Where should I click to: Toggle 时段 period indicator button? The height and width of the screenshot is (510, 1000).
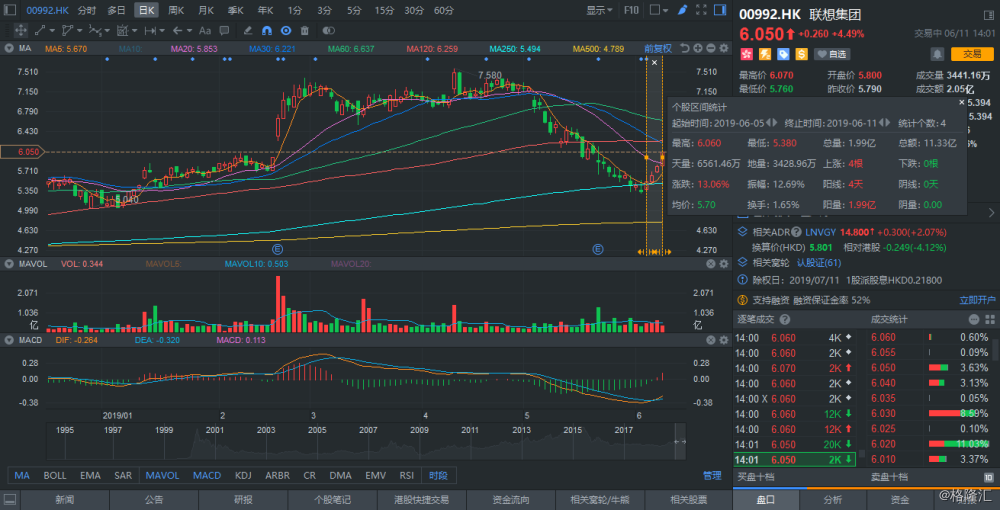pyautogui.click(x=438, y=476)
